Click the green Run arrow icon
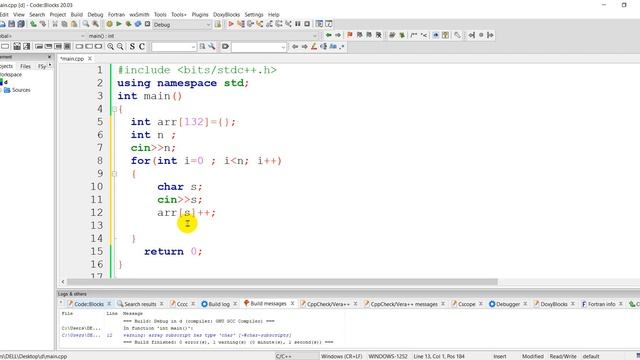Image resolution: width=640 pixels, height=360 pixels. click(119, 24)
